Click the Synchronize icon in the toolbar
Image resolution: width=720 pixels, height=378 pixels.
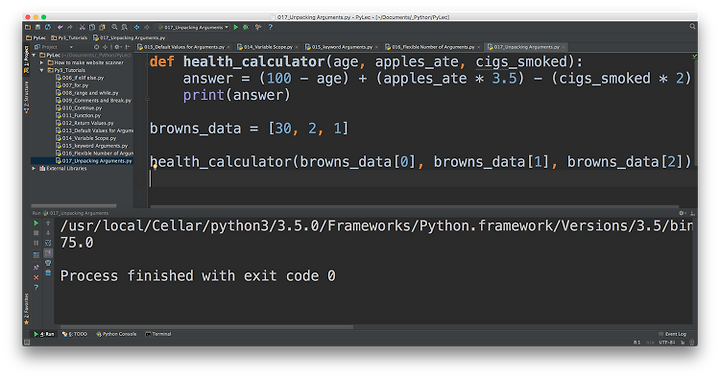coord(48,27)
